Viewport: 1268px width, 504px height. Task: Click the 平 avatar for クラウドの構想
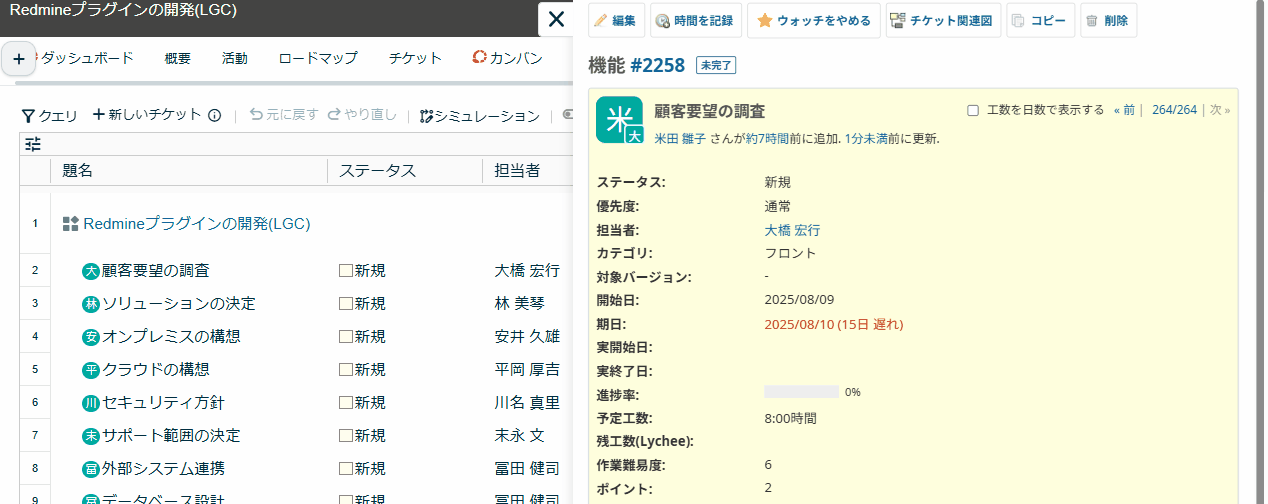point(91,370)
